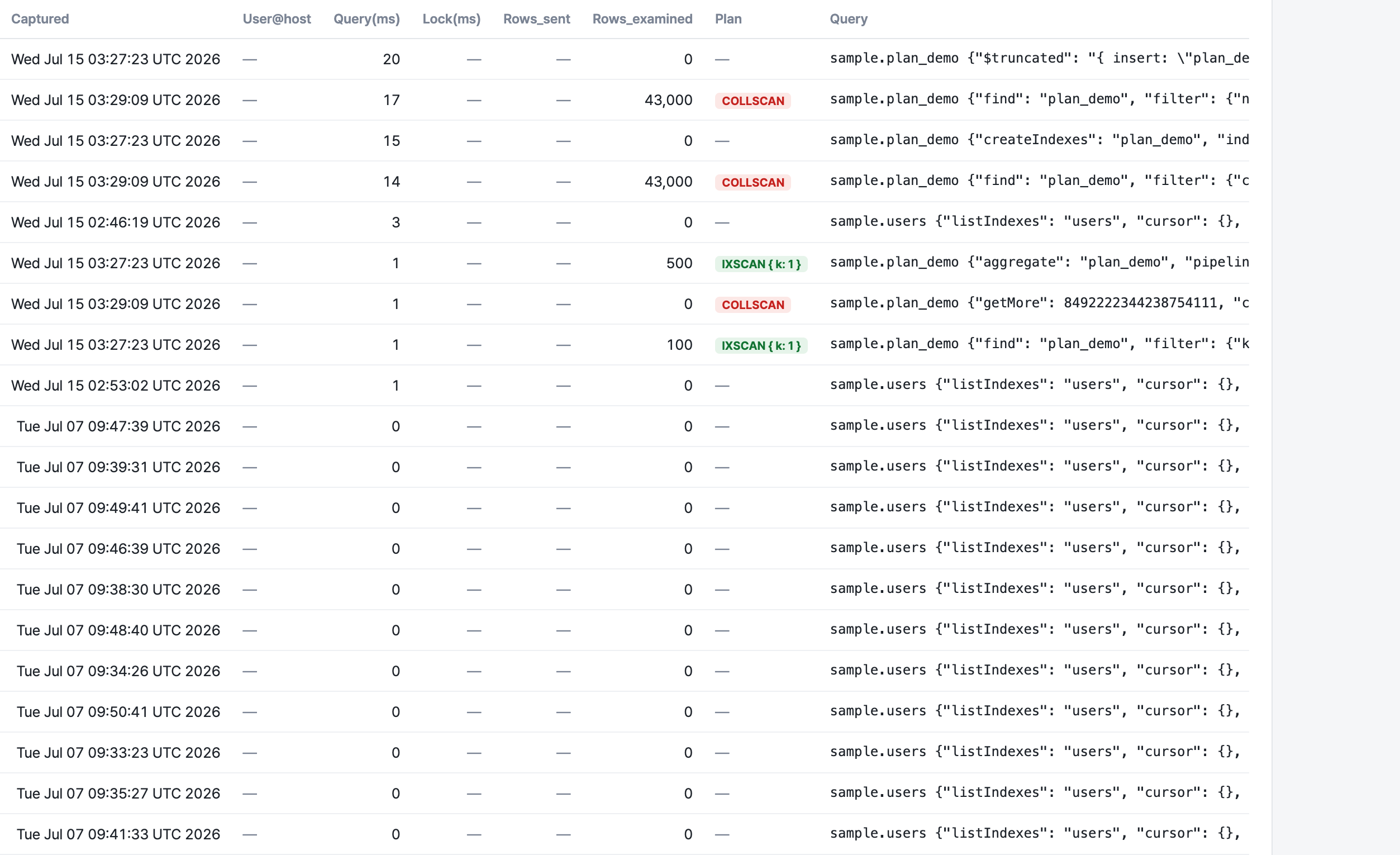This screenshot has width=1400, height=855.
Task: Click the 20 ms query time value
Action: point(391,59)
